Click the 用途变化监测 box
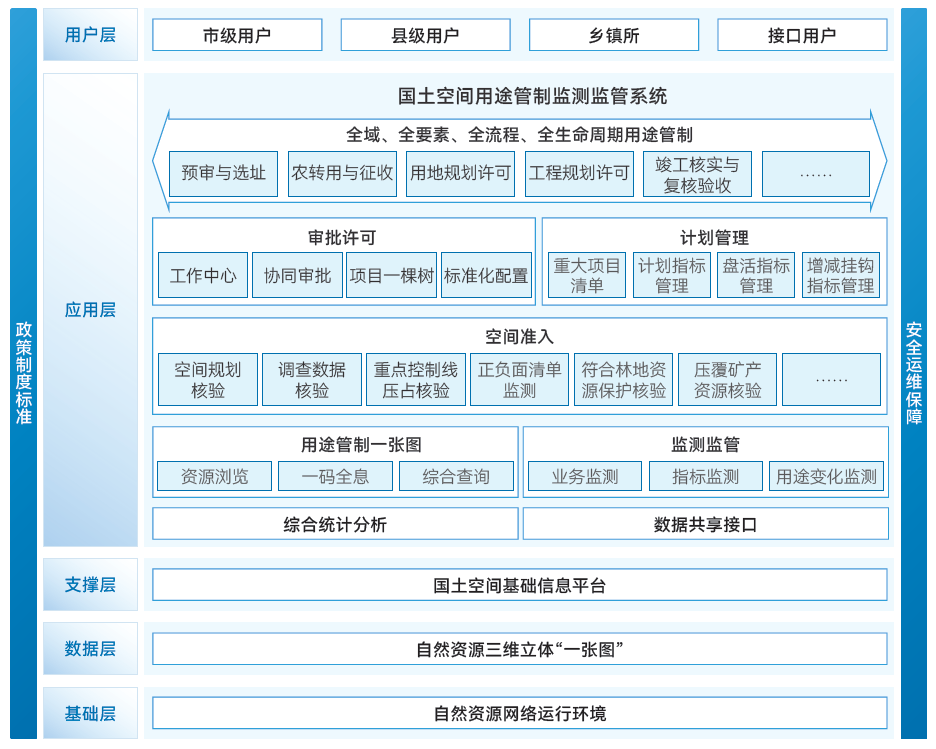The image size is (936, 749). tap(826, 476)
